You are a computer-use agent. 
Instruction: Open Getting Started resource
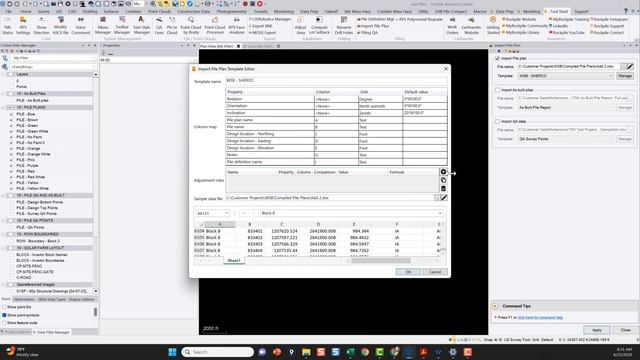click(x=493, y=25)
